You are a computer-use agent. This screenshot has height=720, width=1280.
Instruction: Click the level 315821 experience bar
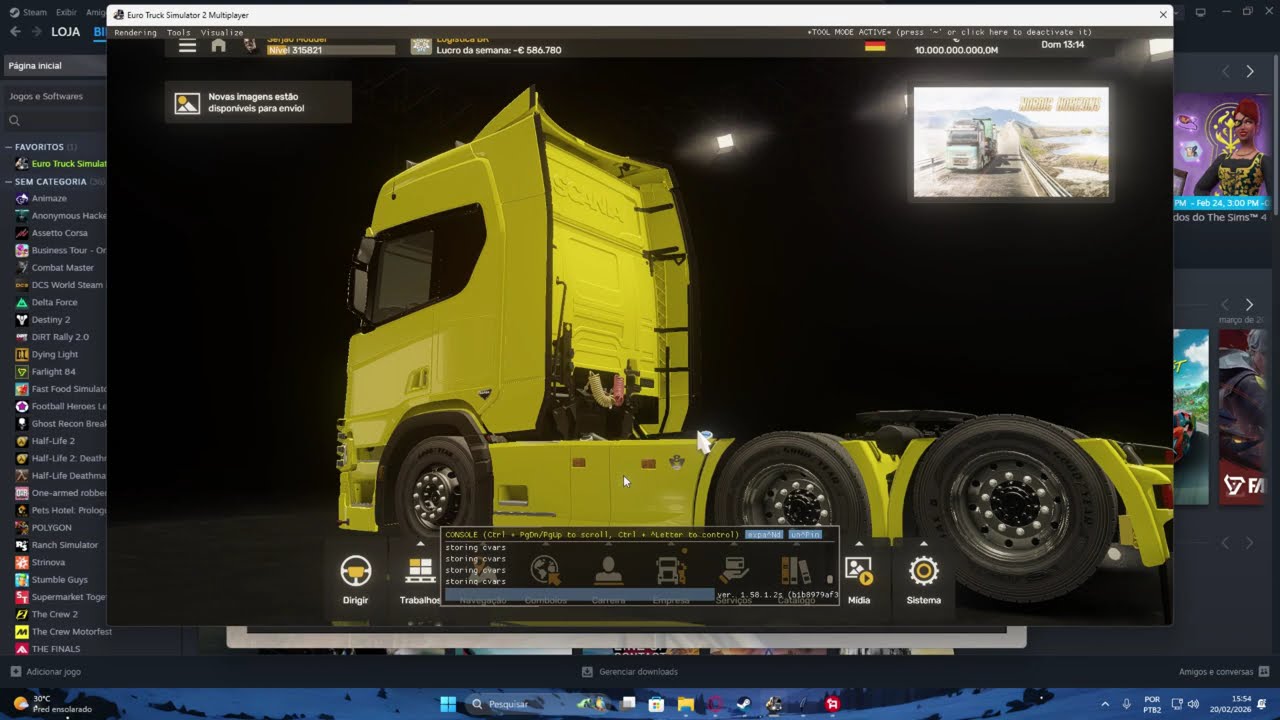coord(331,50)
